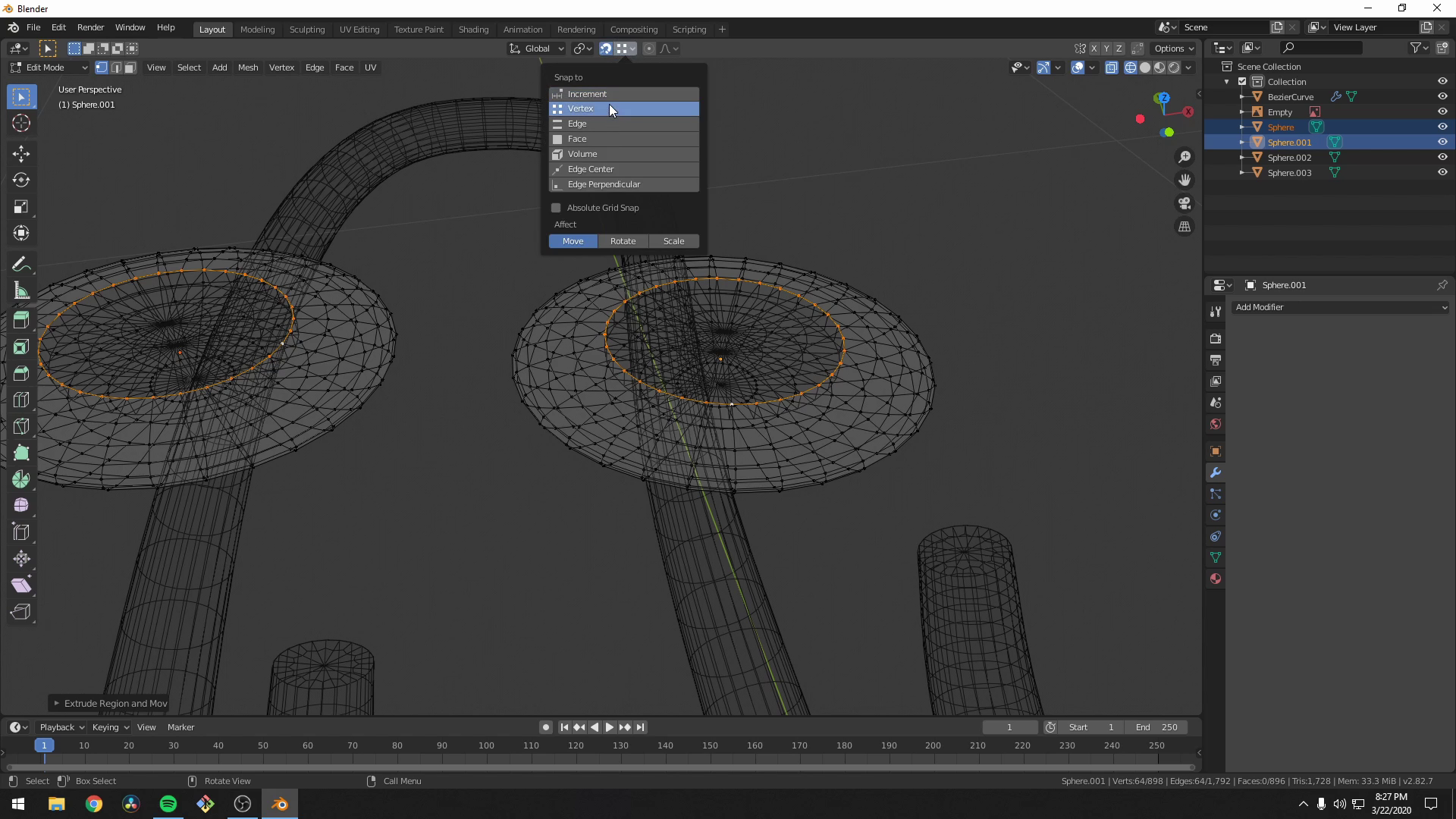1456x819 pixels.
Task: Select the Smooth tool
Action: 21,506
